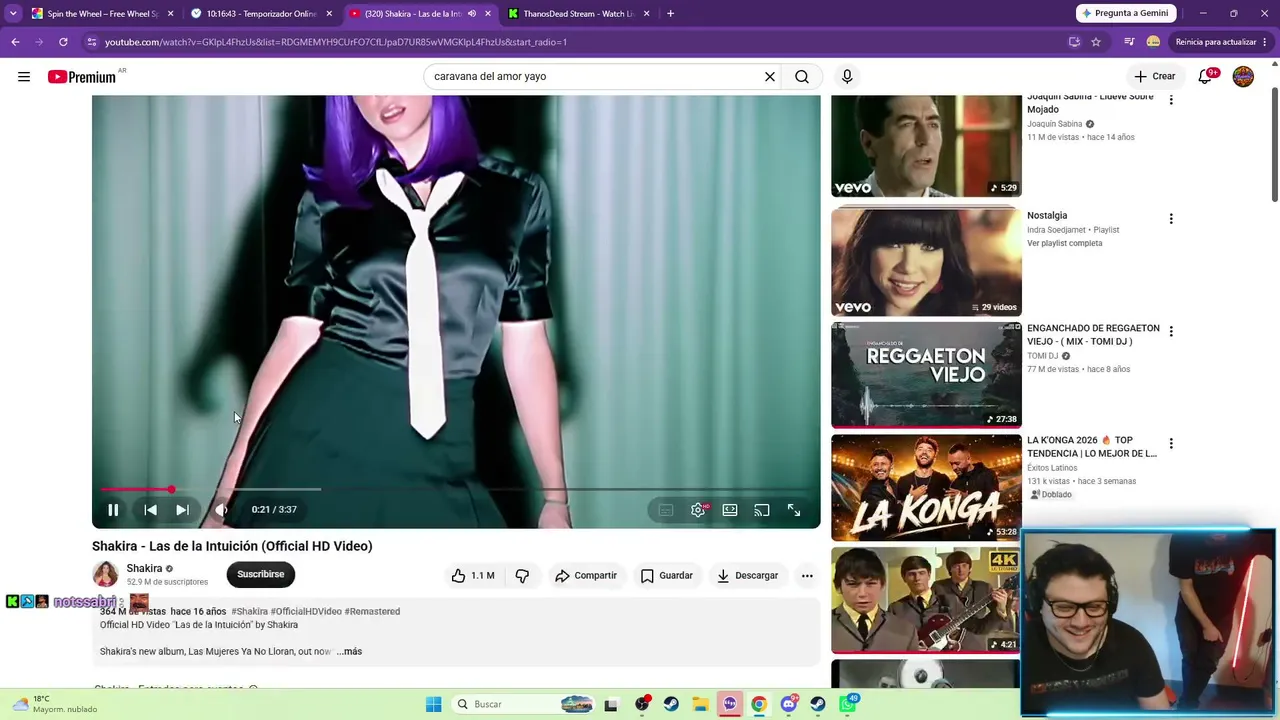Run the search with the magnifier button
This screenshot has width=1280, height=720.
[x=802, y=76]
